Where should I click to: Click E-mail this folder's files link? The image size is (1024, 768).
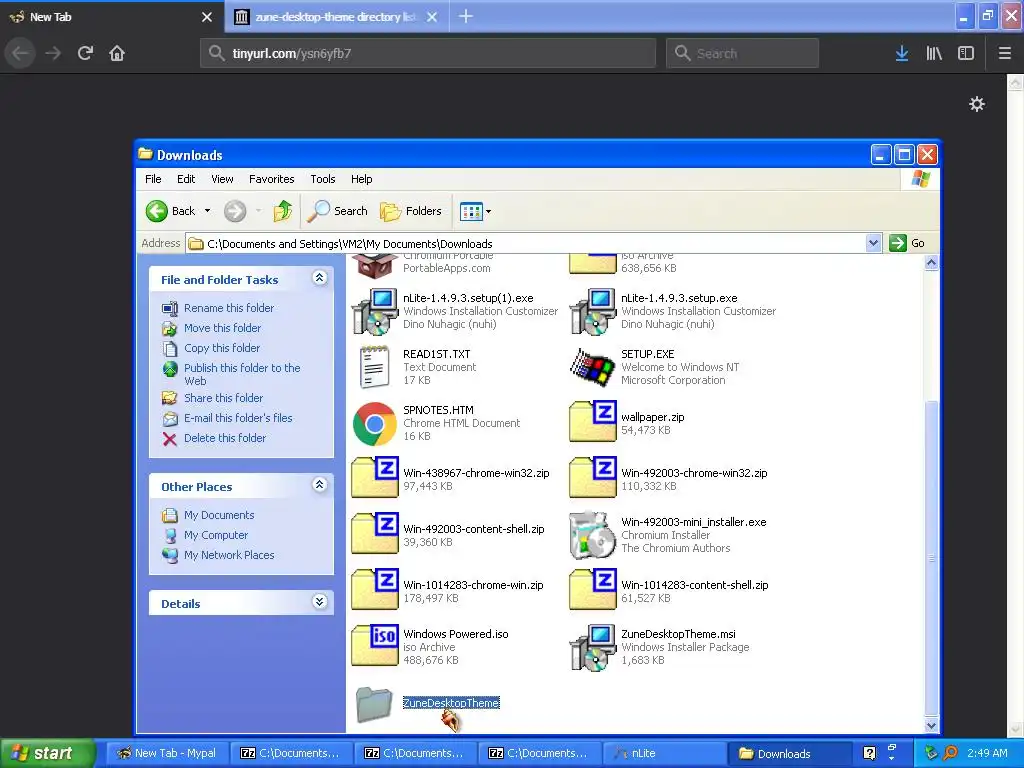(x=238, y=418)
